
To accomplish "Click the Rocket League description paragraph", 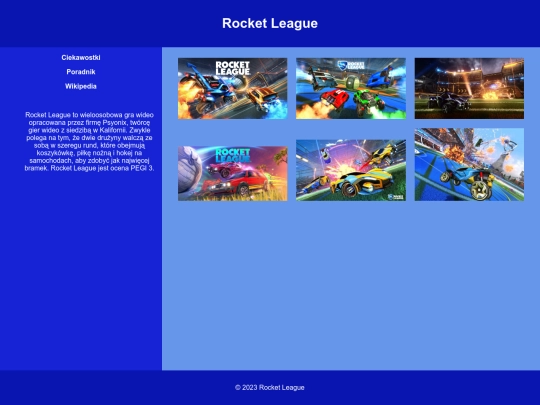I will pyautogui.click(x=89, y=142).
